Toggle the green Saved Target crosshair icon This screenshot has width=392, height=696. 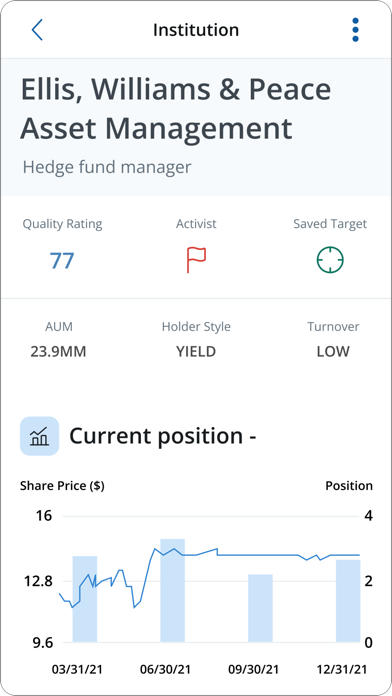click(x=330, y=260)
